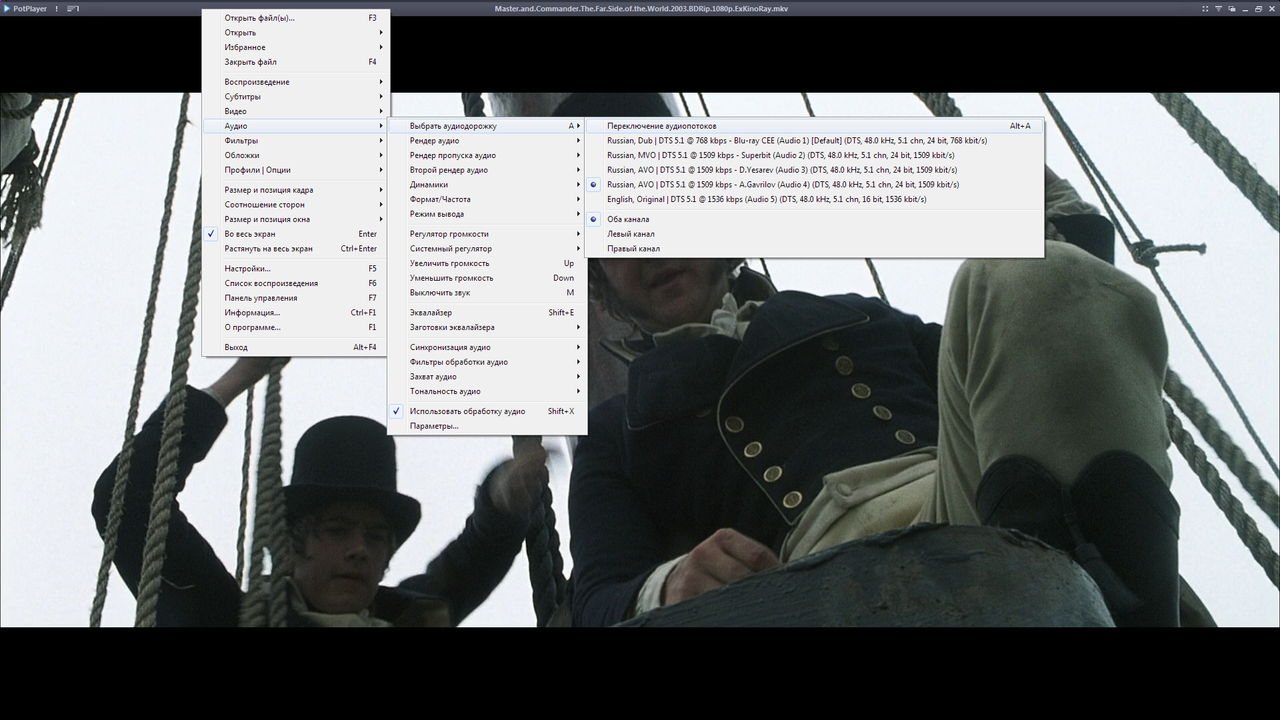Screen dimensions: 1280x720
Task: Click 'Выбрать аудиодорожку' submenu item
Action: coord(487,126)
